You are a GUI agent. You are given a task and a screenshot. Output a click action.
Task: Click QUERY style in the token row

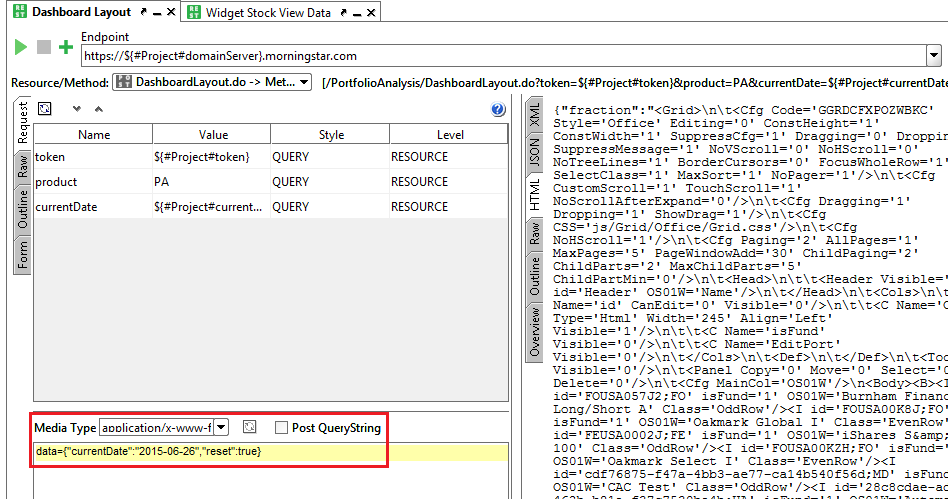pyautogui.click(x=330, y=157)
